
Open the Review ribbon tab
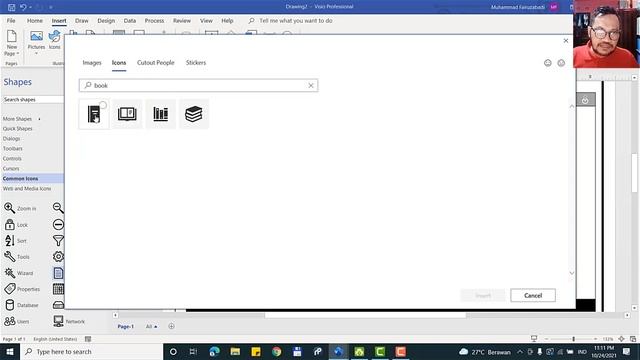[x=182, y=20]
